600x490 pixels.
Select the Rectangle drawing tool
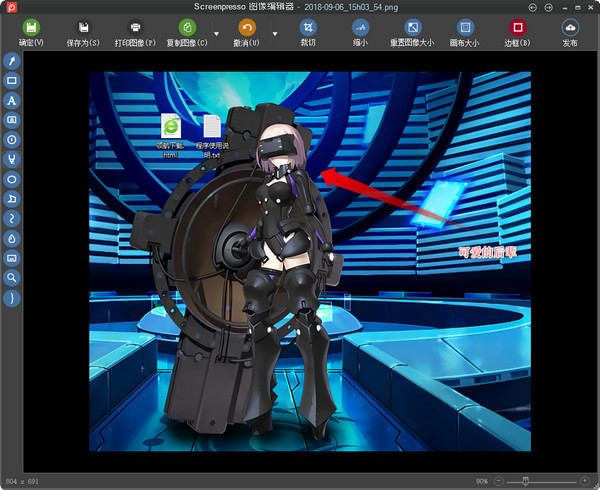pyautogui.click(x=12, y=81)
